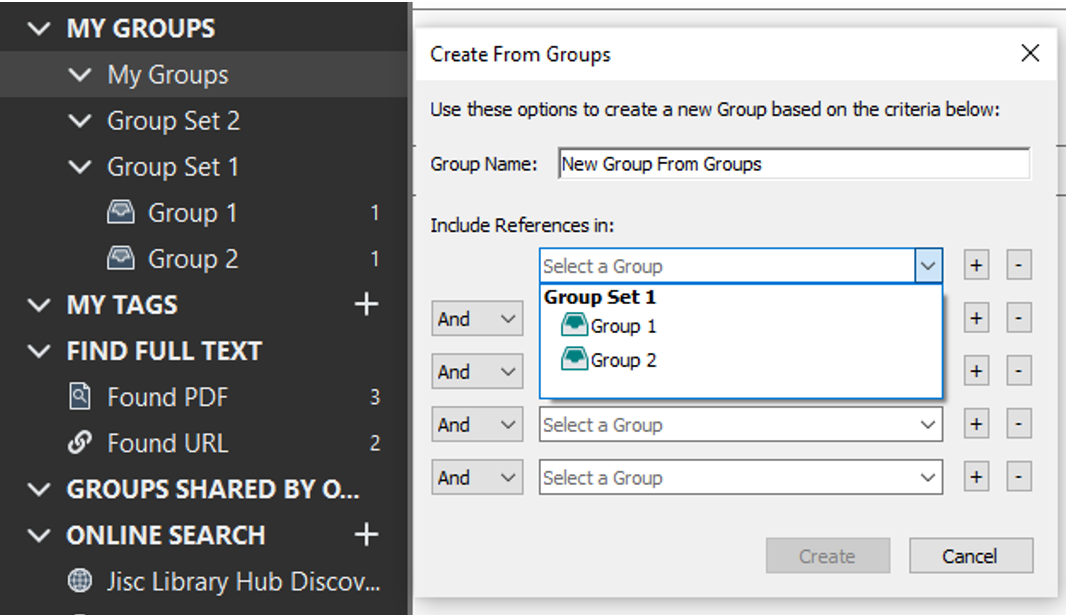Collapse Group Set 1 chevron

80,167
